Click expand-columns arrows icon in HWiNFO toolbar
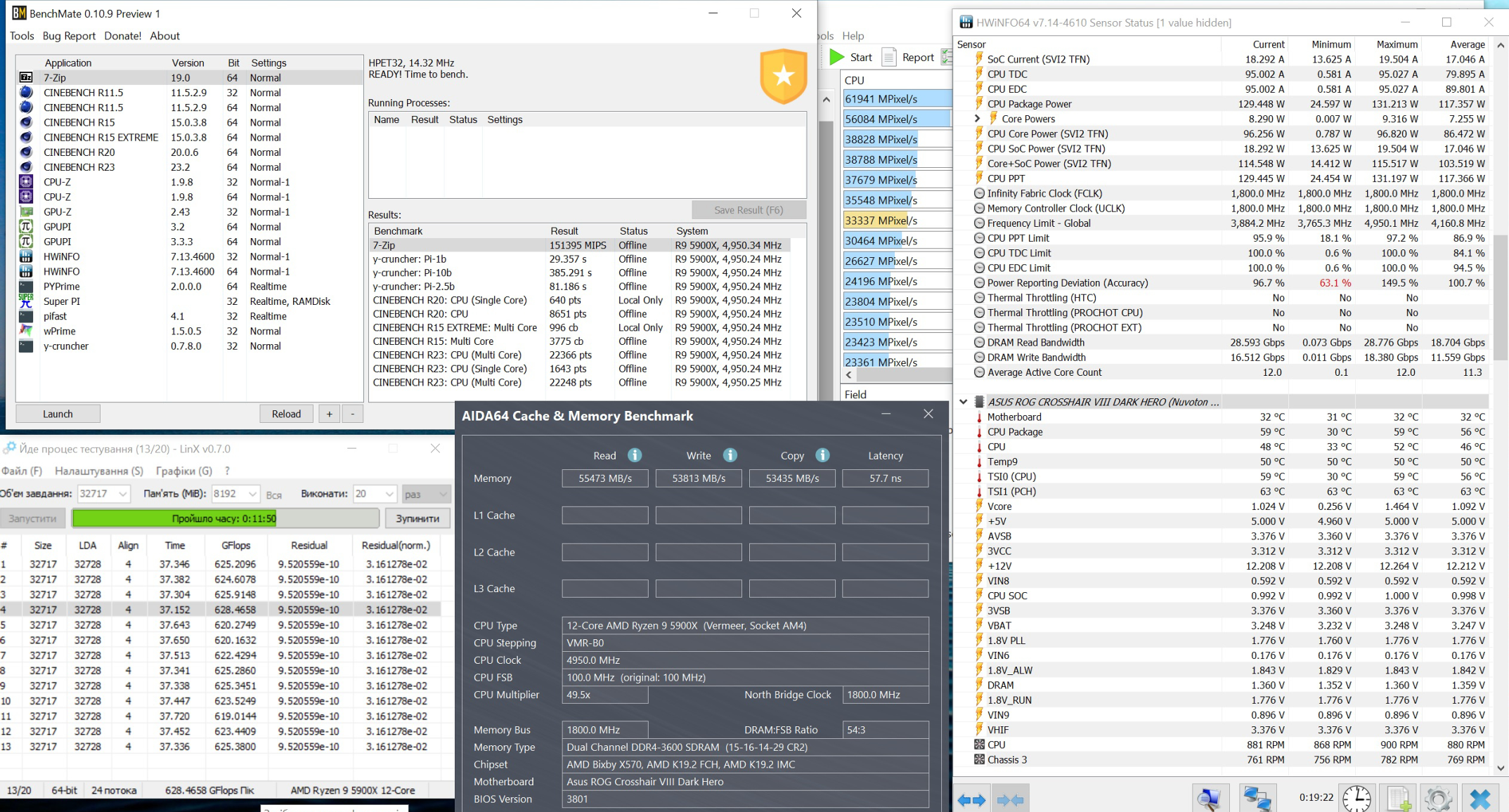1509x812 pixels. (x=973, y=799)
